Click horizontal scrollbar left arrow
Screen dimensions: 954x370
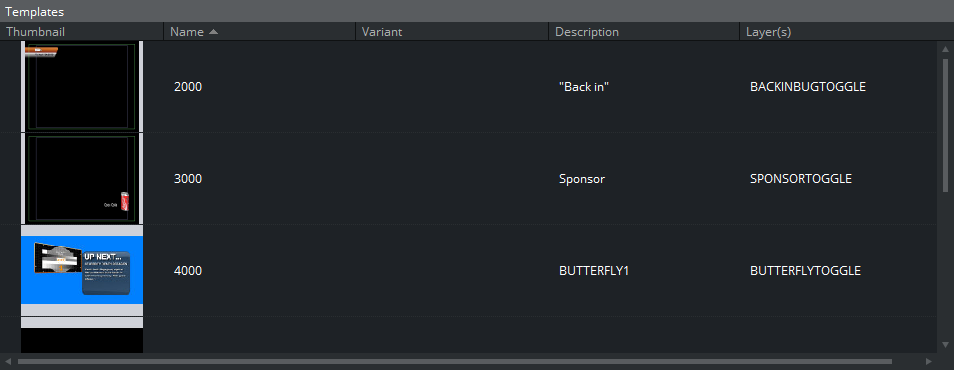click(8, 361)
